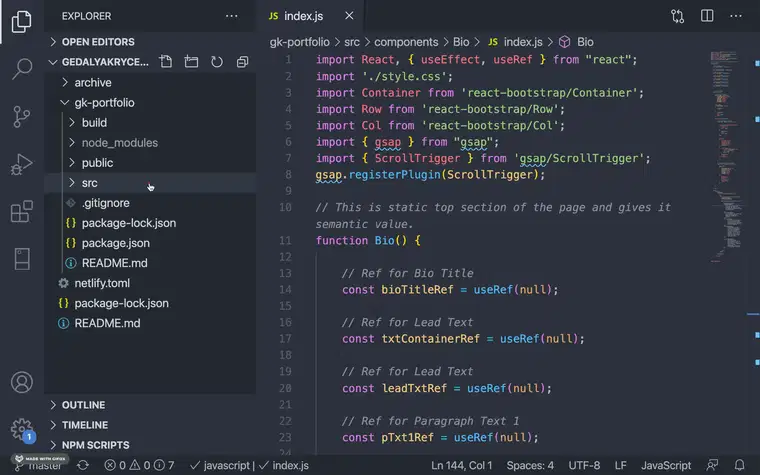Open notifications bell in status bar
The image size is (760, 475).
point(740,465)
